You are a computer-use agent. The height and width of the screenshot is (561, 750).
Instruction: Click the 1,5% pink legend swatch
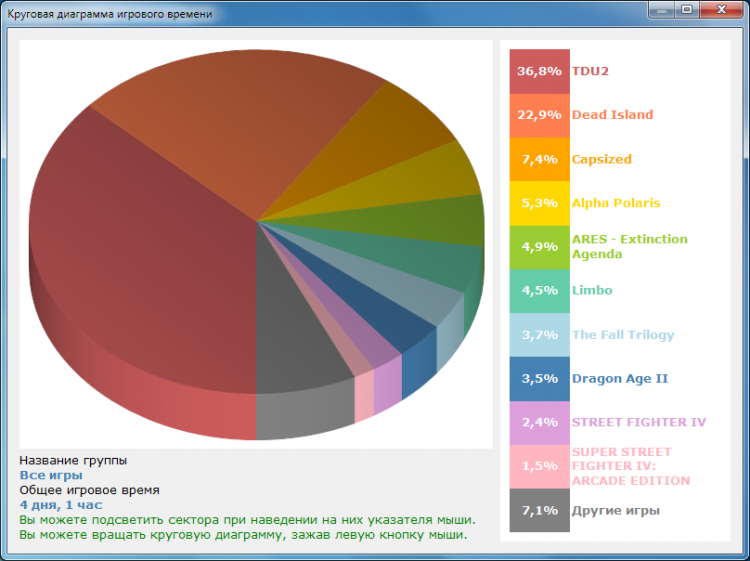point(540,467)
